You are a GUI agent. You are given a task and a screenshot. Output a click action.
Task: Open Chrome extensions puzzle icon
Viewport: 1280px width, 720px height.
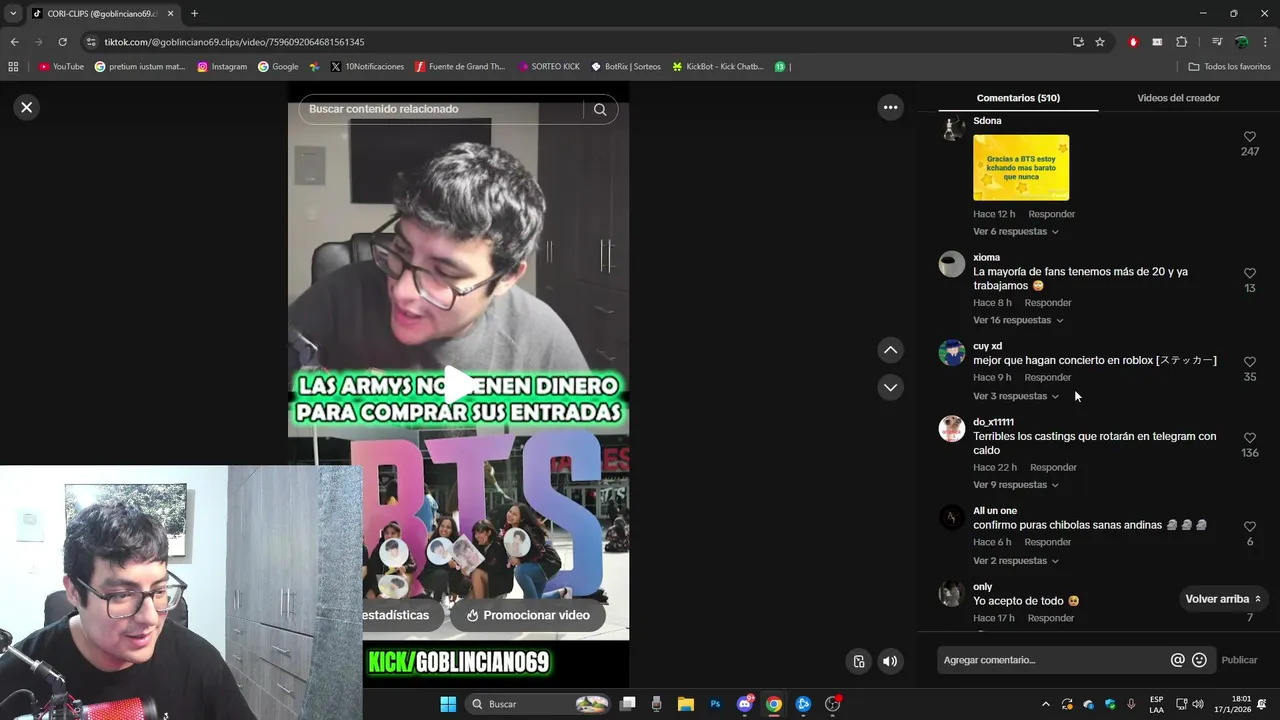click(x=1181, y=42)
